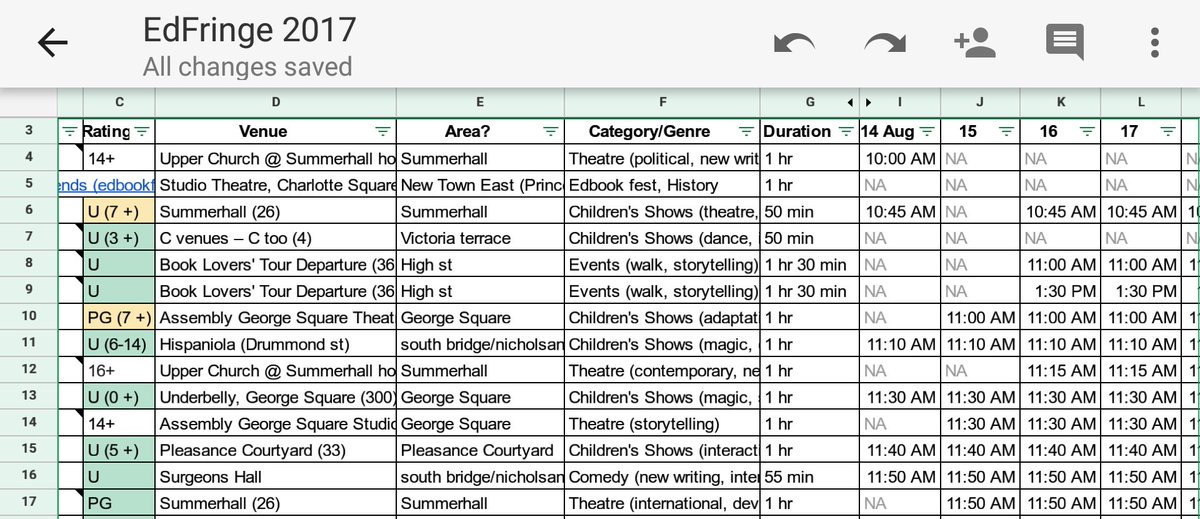Click the 11:15 AM cell under 16
This screenshot has height=519, width=1200.
1060,370
